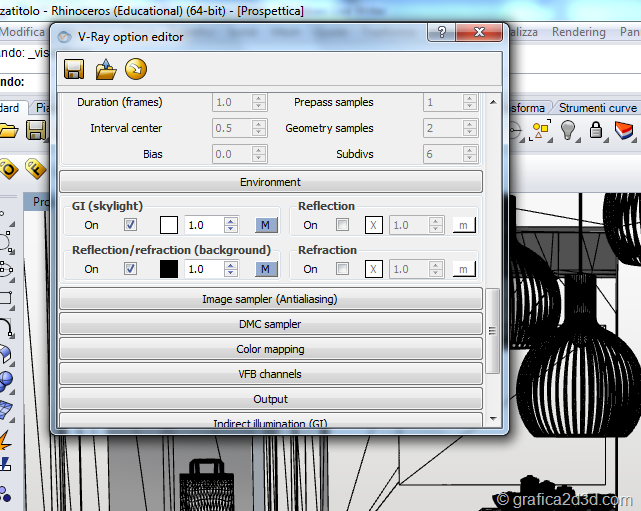The width and height of the screenshot is (641, 511).
Task: Expand the Color mapping rollout
Action: 271,349
